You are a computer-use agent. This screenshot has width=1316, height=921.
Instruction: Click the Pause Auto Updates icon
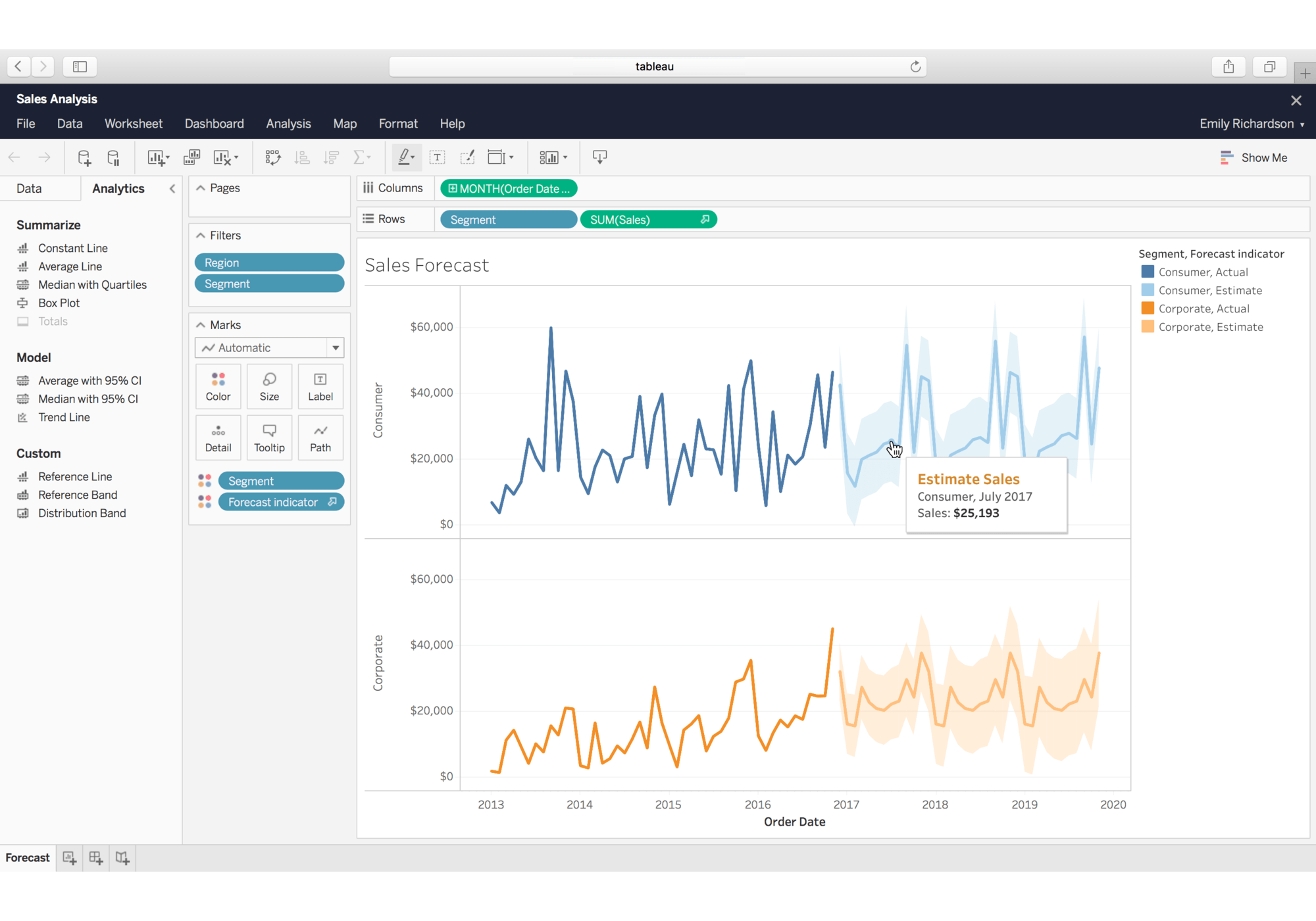pos(113,158)
